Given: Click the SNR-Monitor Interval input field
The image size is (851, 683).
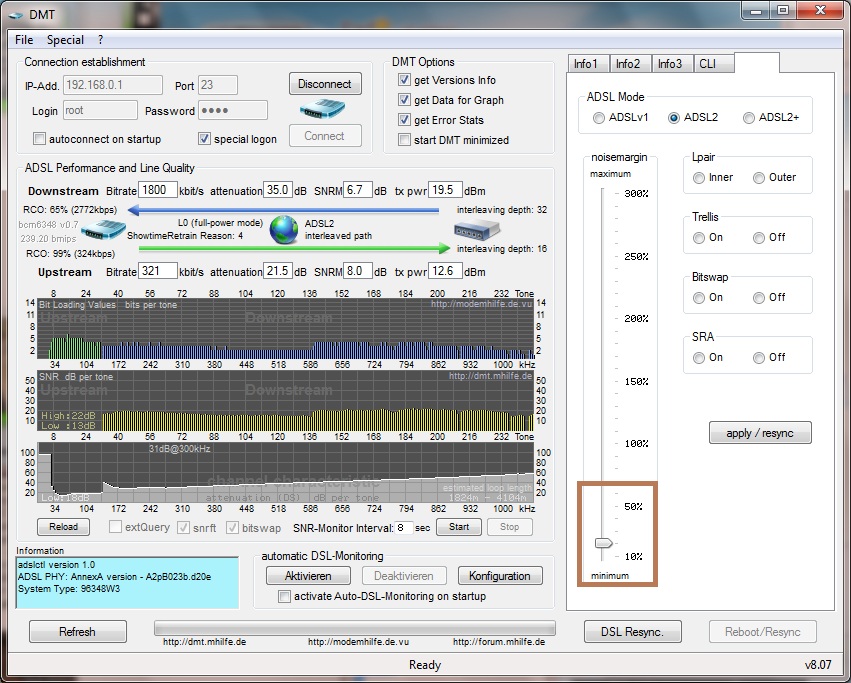Looking at the screenshot, I should [x=404, y=527].
